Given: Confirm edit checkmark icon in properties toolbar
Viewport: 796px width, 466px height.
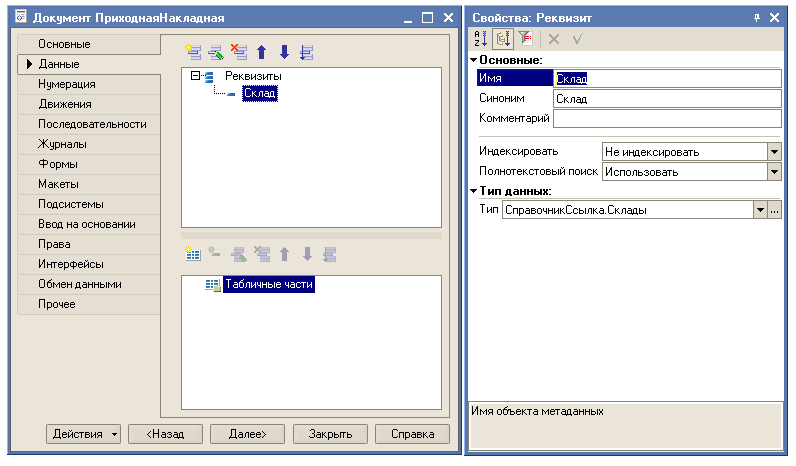Looking at the screenshot, I should click(577, 39).
